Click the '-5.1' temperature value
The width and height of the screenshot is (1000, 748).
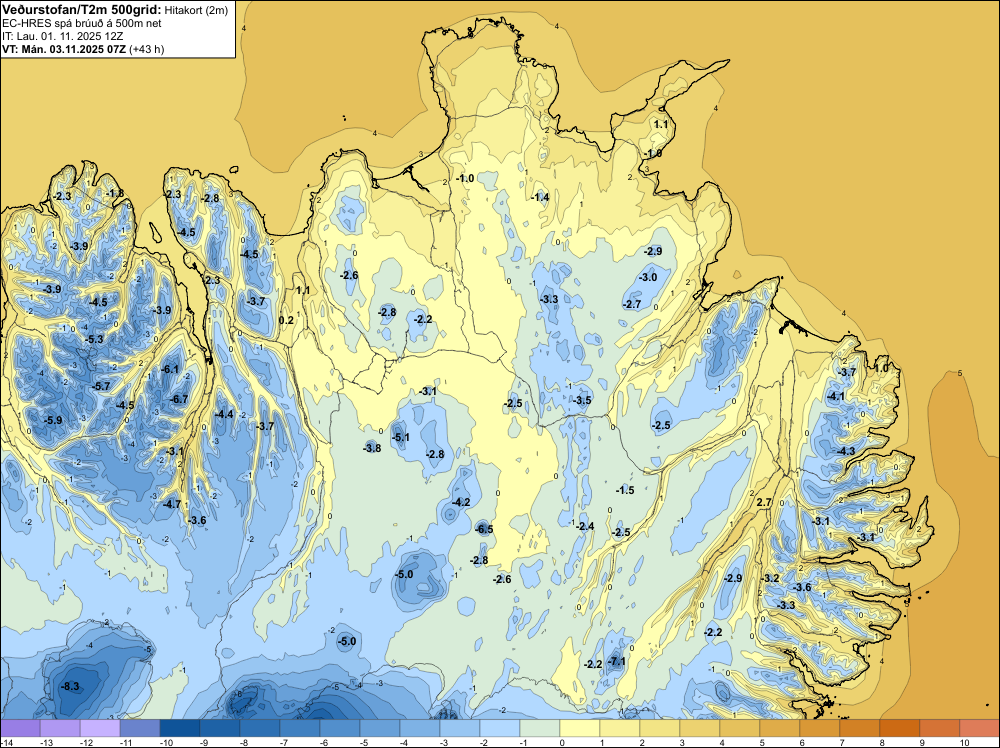[400, 437]
